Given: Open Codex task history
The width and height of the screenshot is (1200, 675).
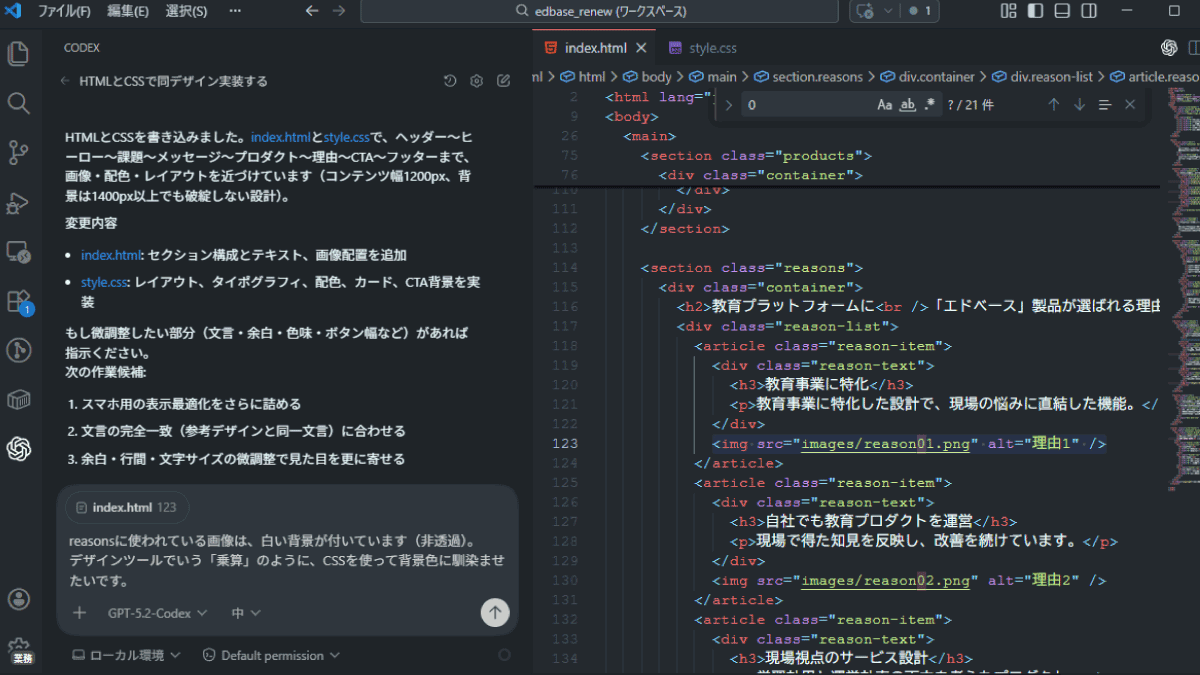Looking at the screenshot, I should [450, 81].
